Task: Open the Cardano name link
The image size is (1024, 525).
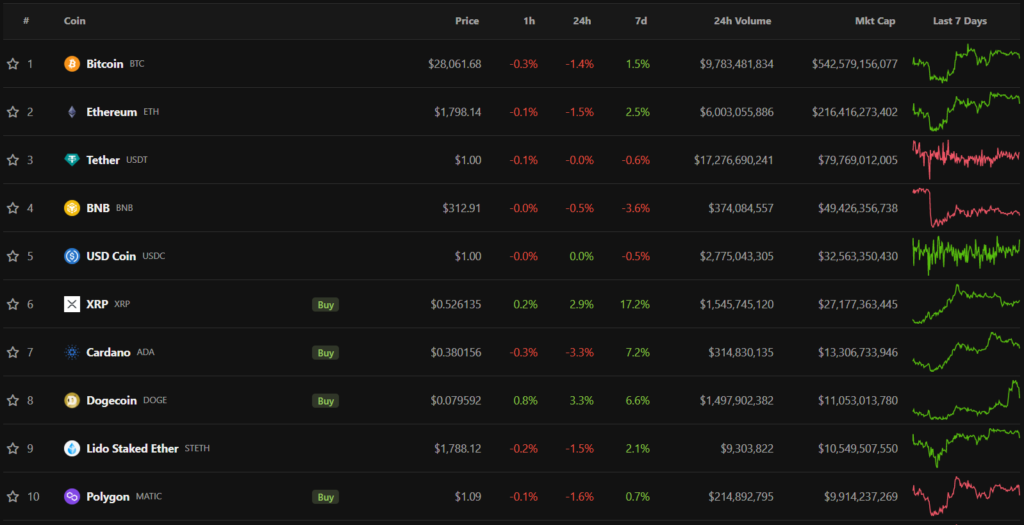Action: pyautogui.click(x=108, y=353)
